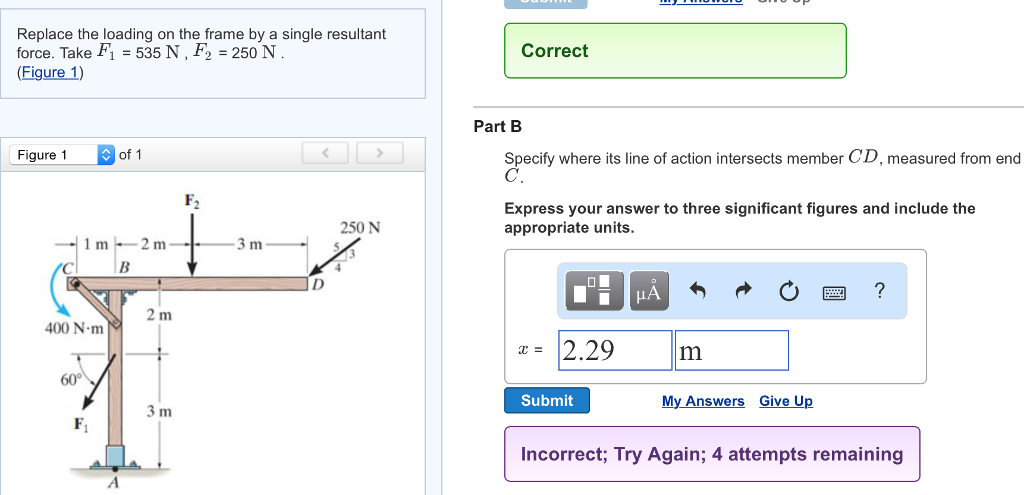This screenshot has height=495, width=1024.
Task: Click the Part B heading
Action: [x=497, y=126]
